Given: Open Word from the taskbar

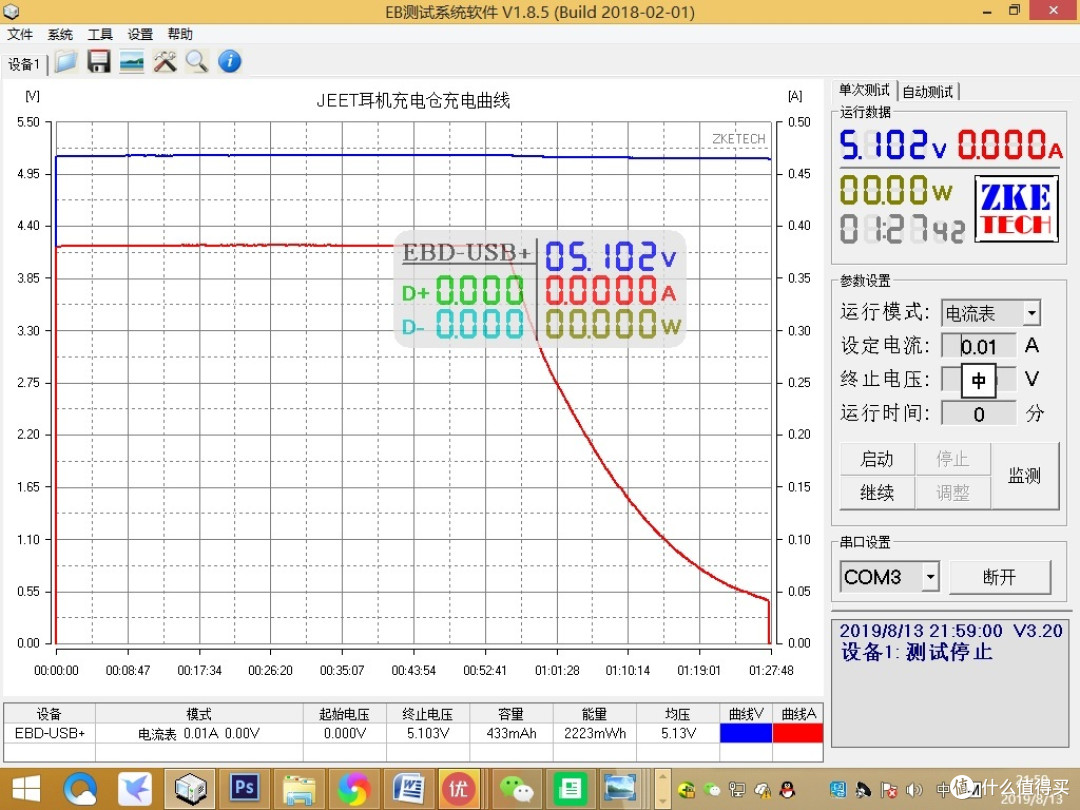Looking at the screenshot, I should click(408, 789).
